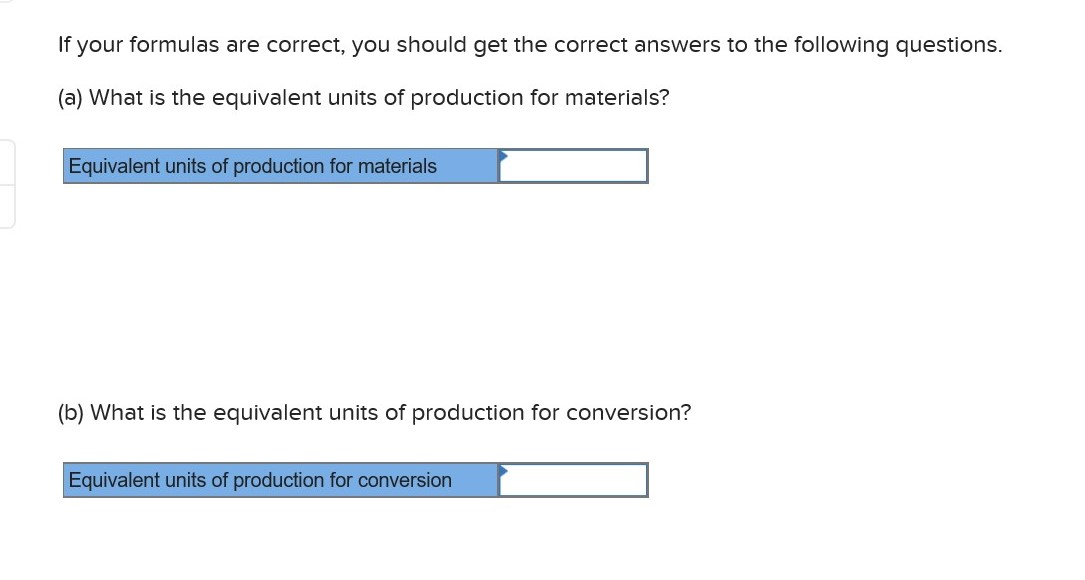Click the '(b)' label before the conversion question

click(x=70, y=412)
